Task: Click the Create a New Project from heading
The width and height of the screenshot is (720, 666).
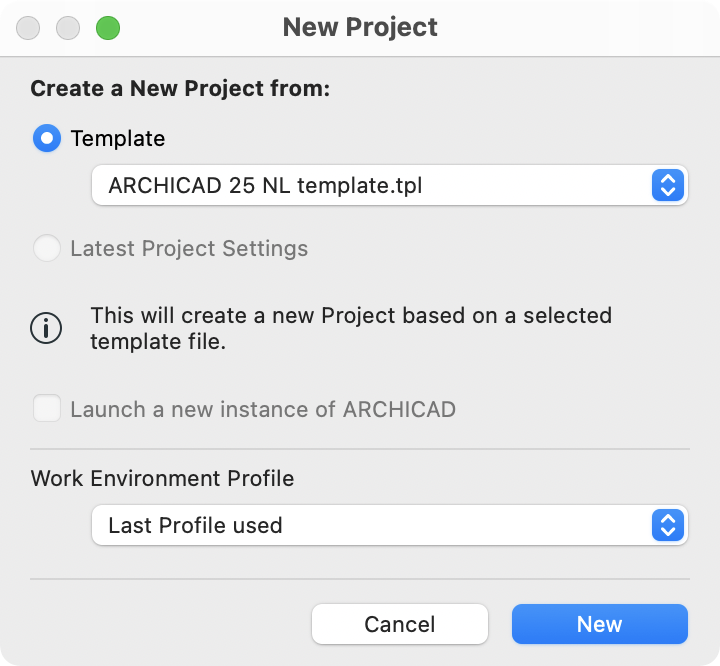Action: 180,88
